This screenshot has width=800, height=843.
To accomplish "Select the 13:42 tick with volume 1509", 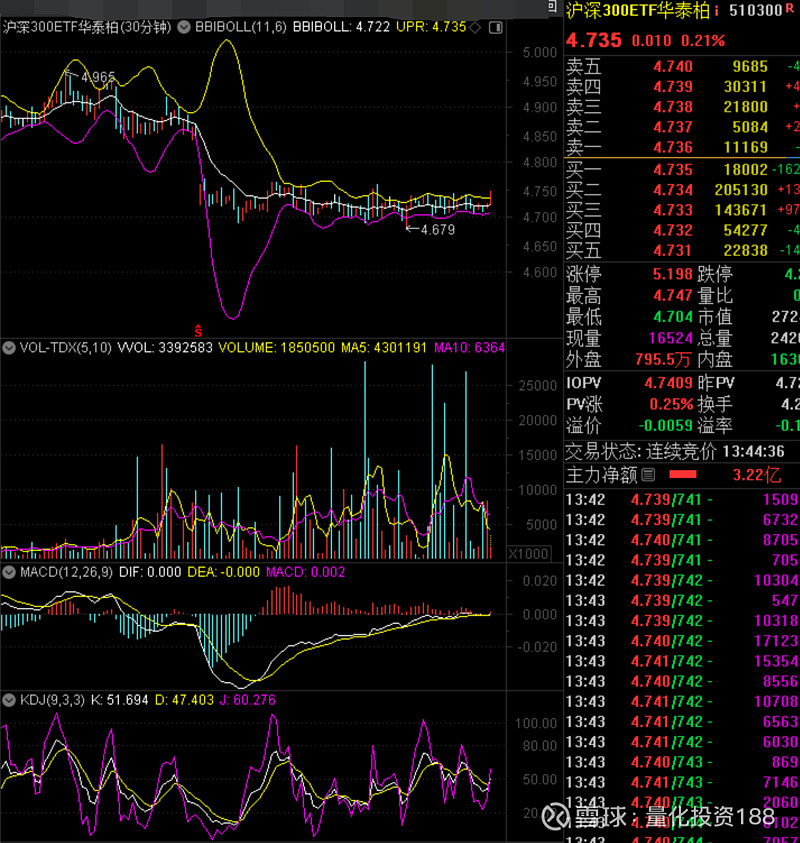I will [x=682, y=500].
